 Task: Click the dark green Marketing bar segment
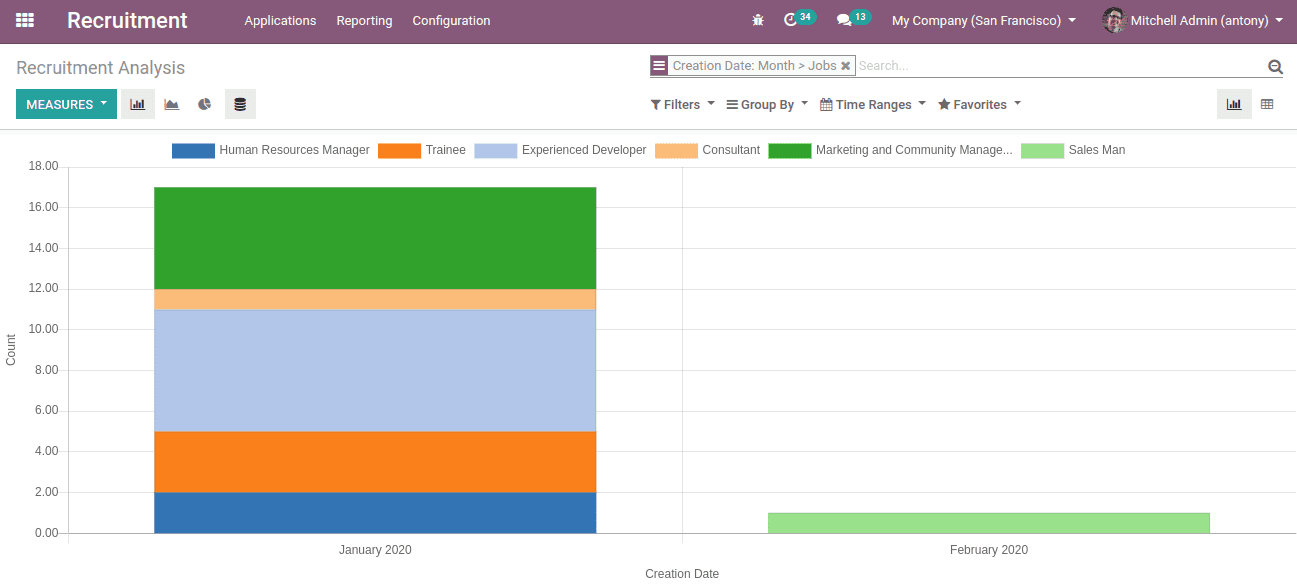[375, 238]
